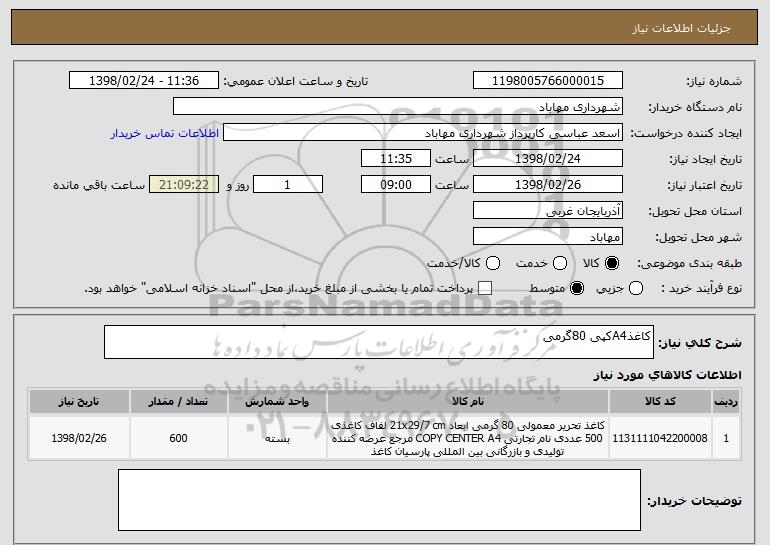Click the توضیحات خریدار text area
This screenshot has width=770, height=545.
379,500
